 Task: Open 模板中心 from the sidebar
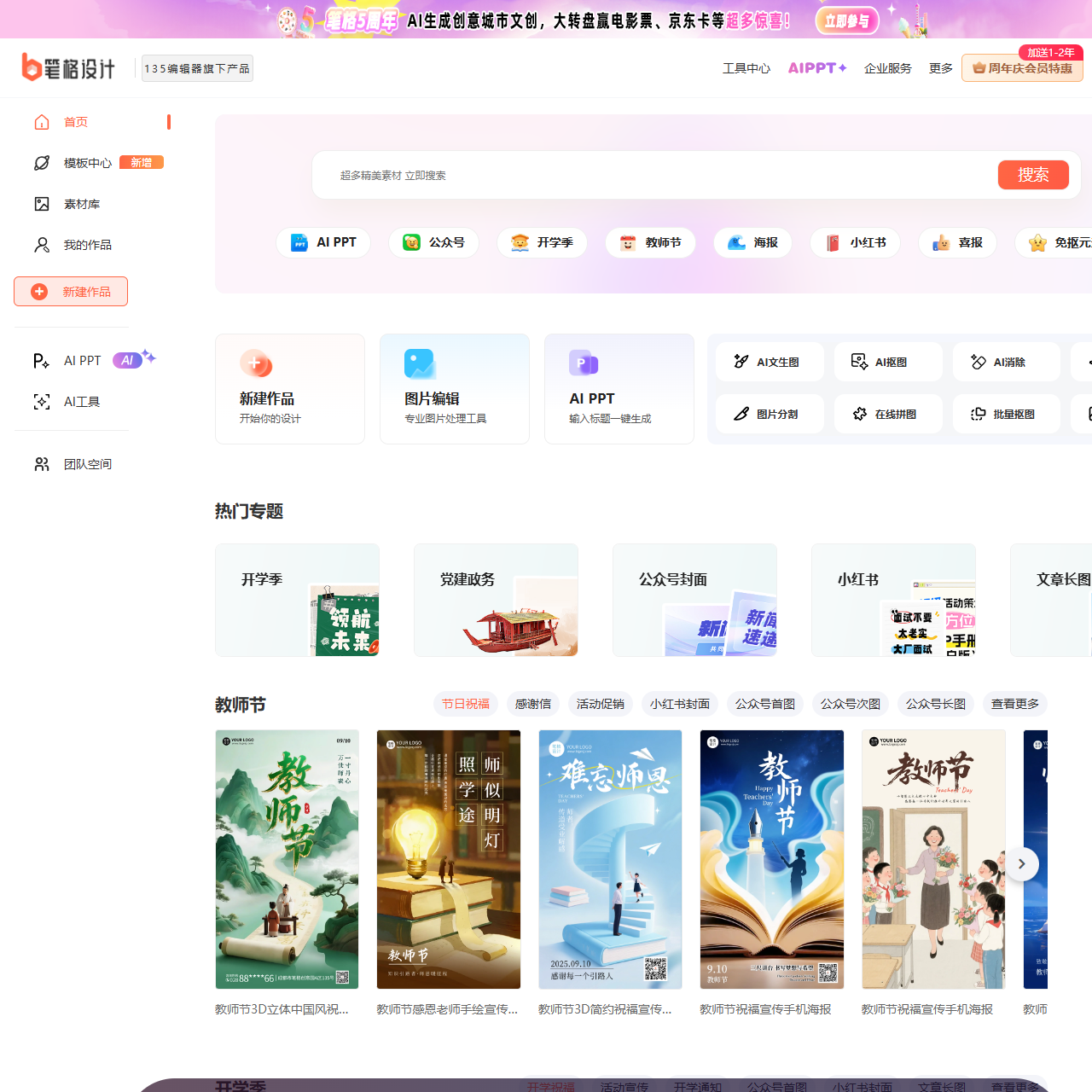click(87, 163)
